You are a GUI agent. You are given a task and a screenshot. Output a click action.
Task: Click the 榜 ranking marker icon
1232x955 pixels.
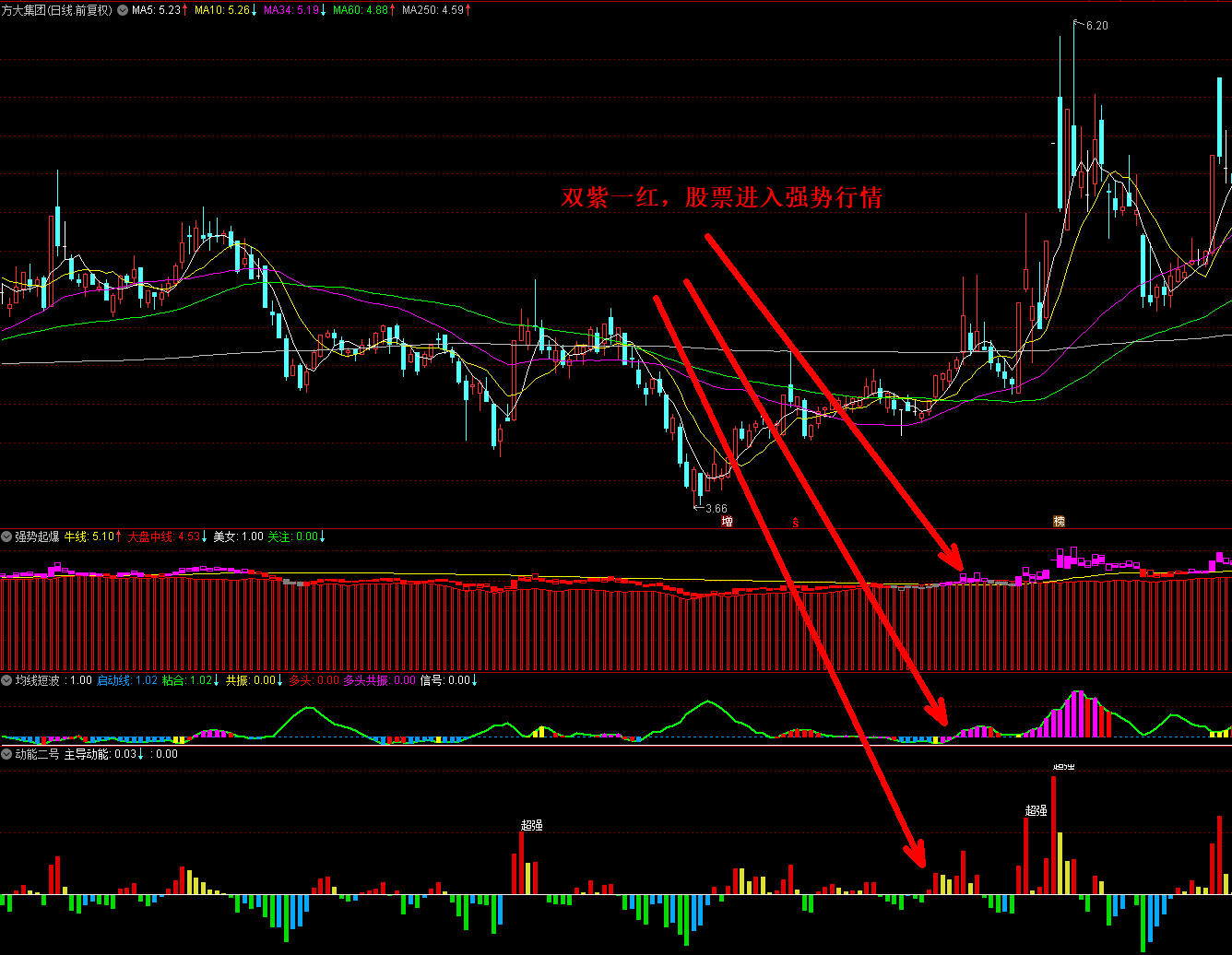pos(1059,522)
